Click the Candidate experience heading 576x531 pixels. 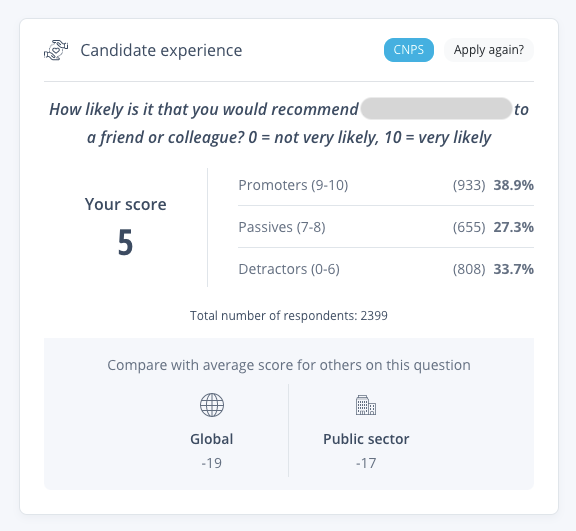click(x=161, y=50)
